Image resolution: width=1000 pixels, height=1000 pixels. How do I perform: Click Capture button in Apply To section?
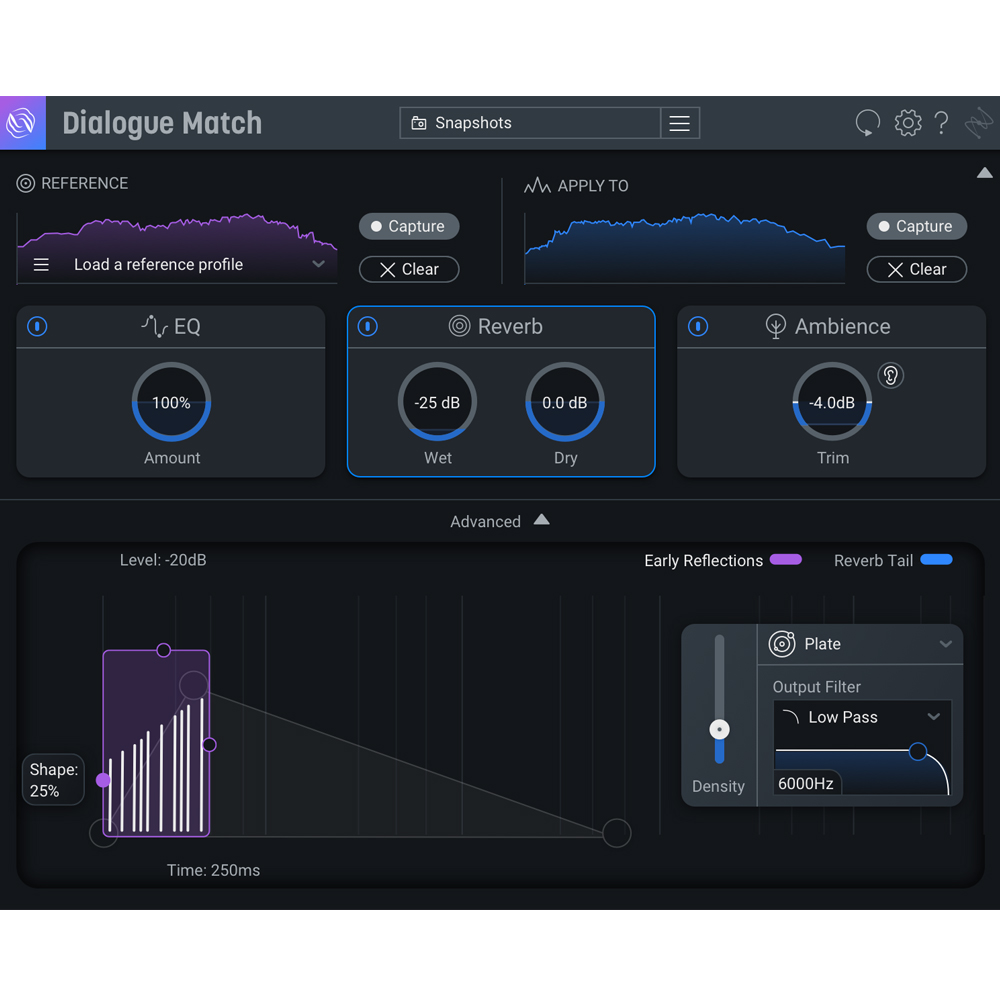[916, 226]
